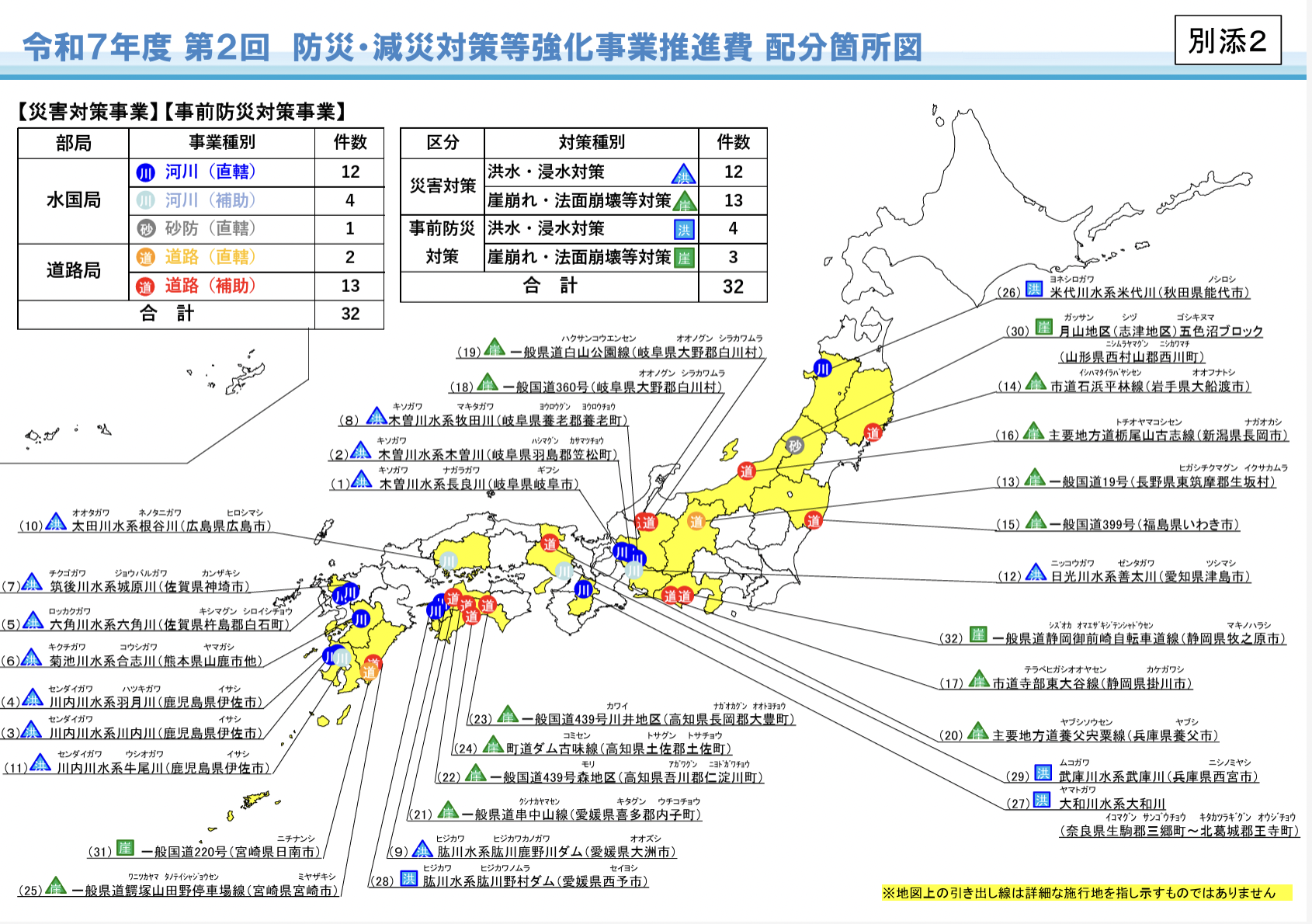Click the yellow-highlighted map disclaimer note
Image resolution: width=1312 pixels, height=924 pixels.
1085,893
